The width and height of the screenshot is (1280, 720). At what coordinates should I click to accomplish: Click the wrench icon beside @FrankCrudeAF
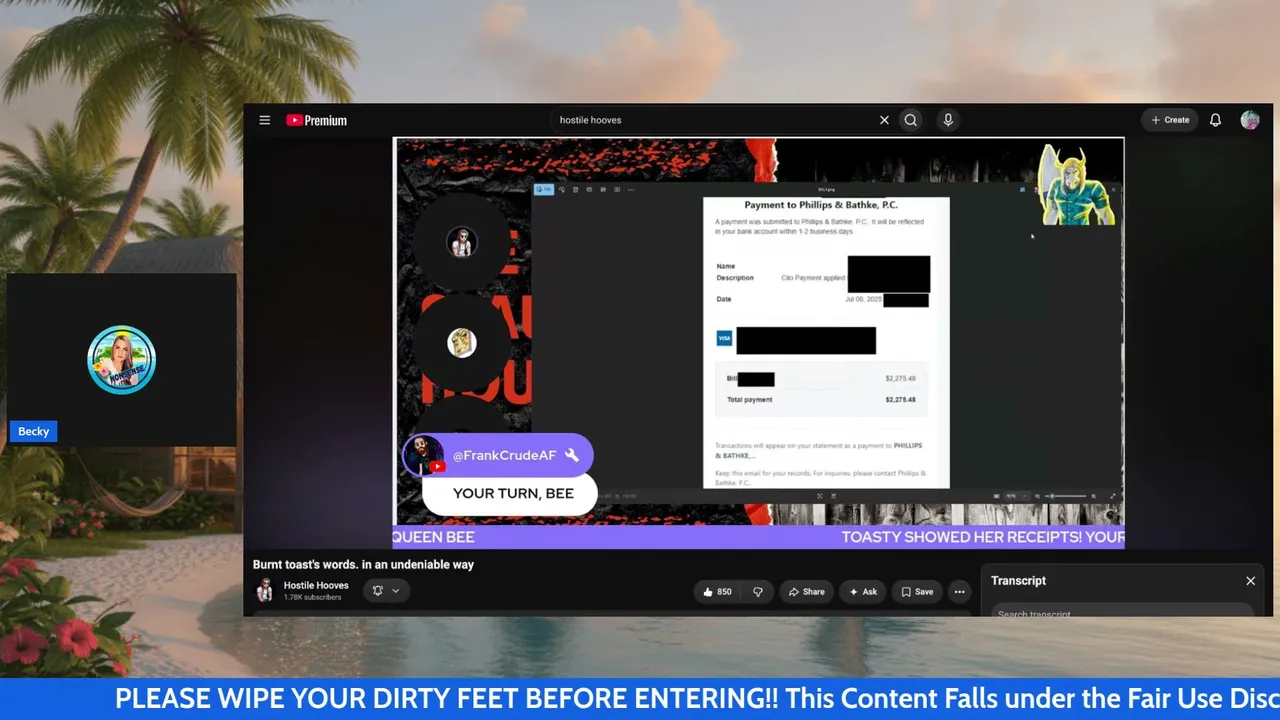(572, 455)
